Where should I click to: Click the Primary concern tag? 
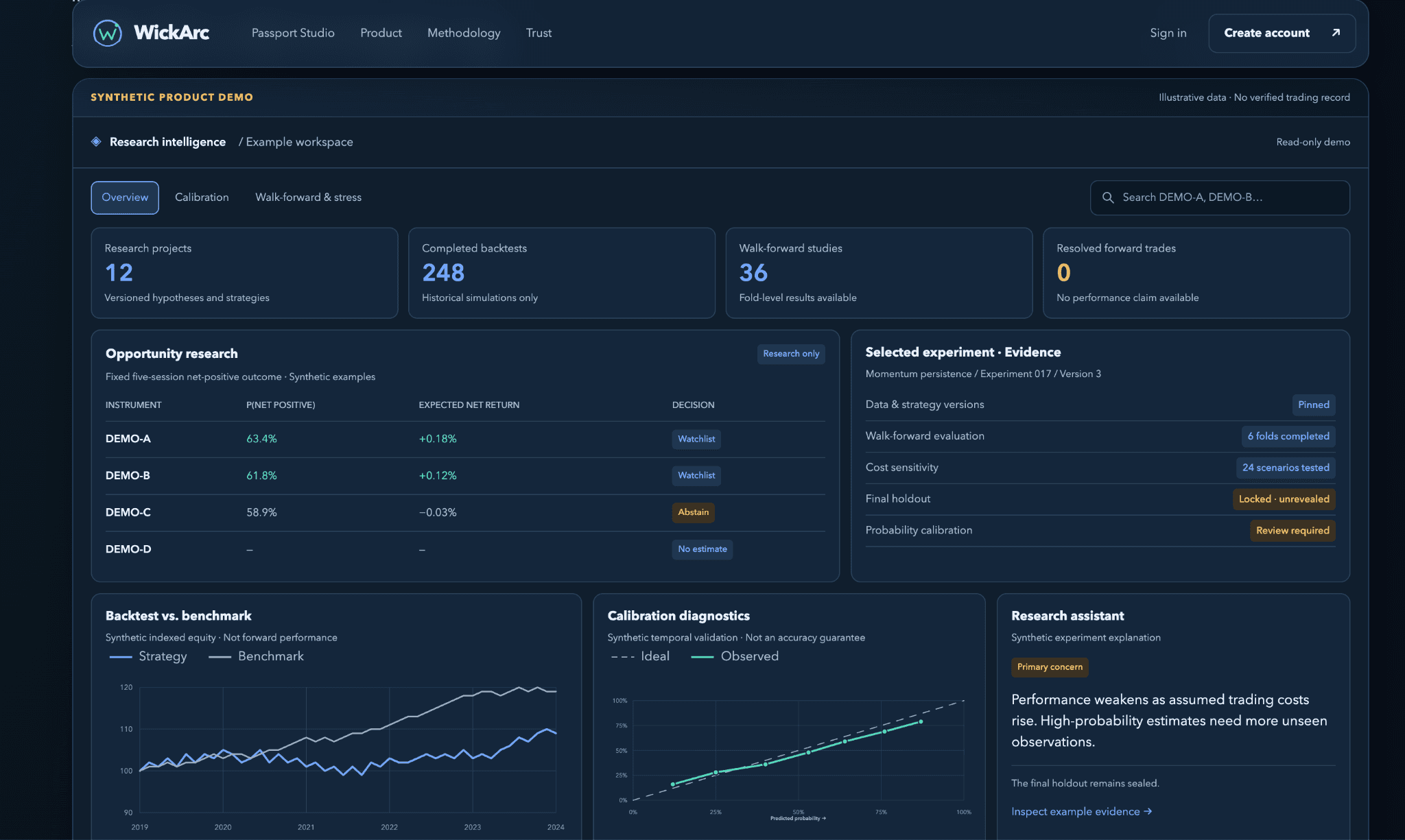tap(1050, 667)
